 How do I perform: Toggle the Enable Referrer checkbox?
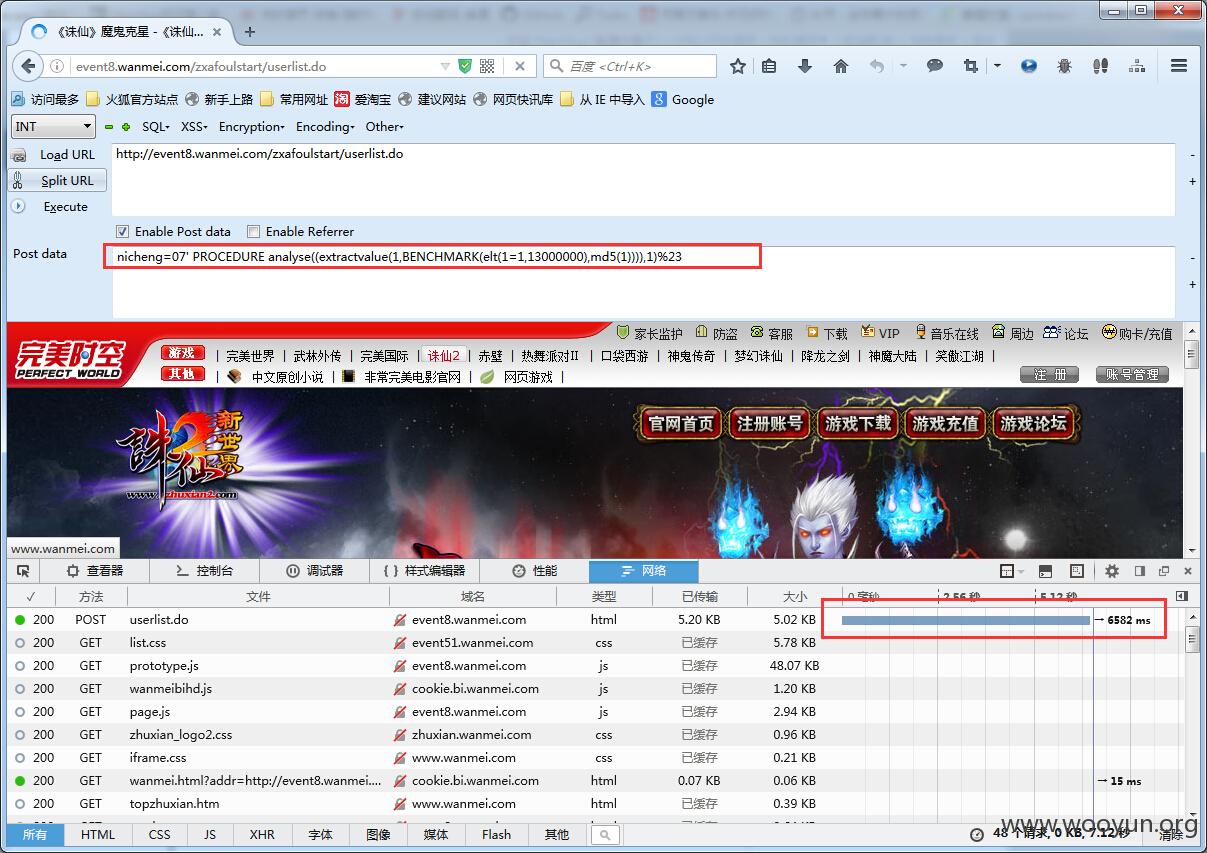coord(254,231)
